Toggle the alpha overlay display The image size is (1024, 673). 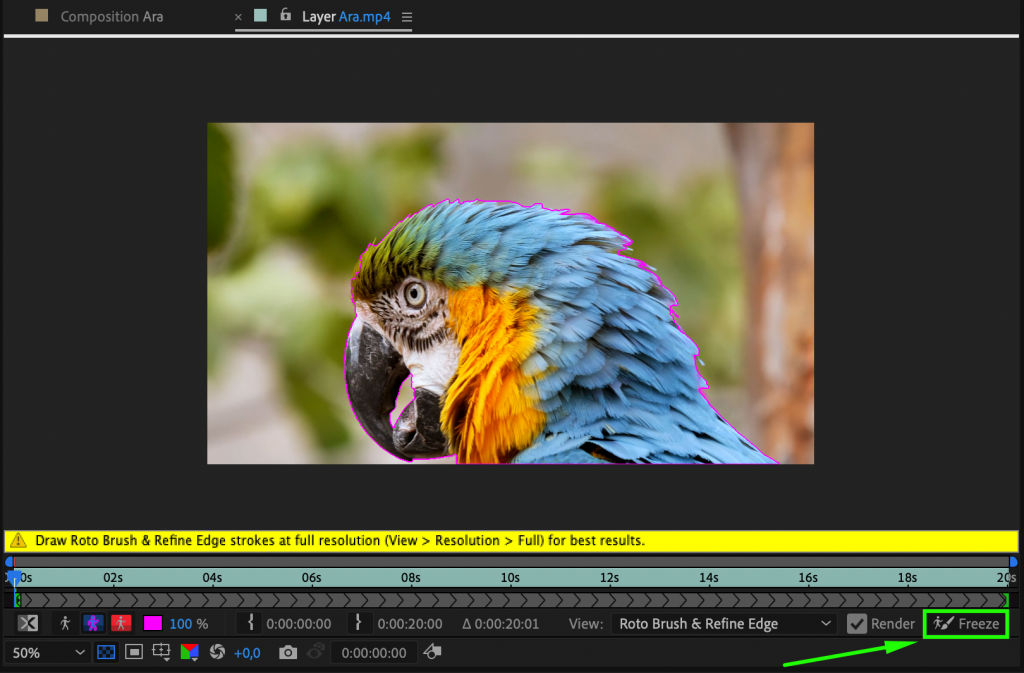121,623
